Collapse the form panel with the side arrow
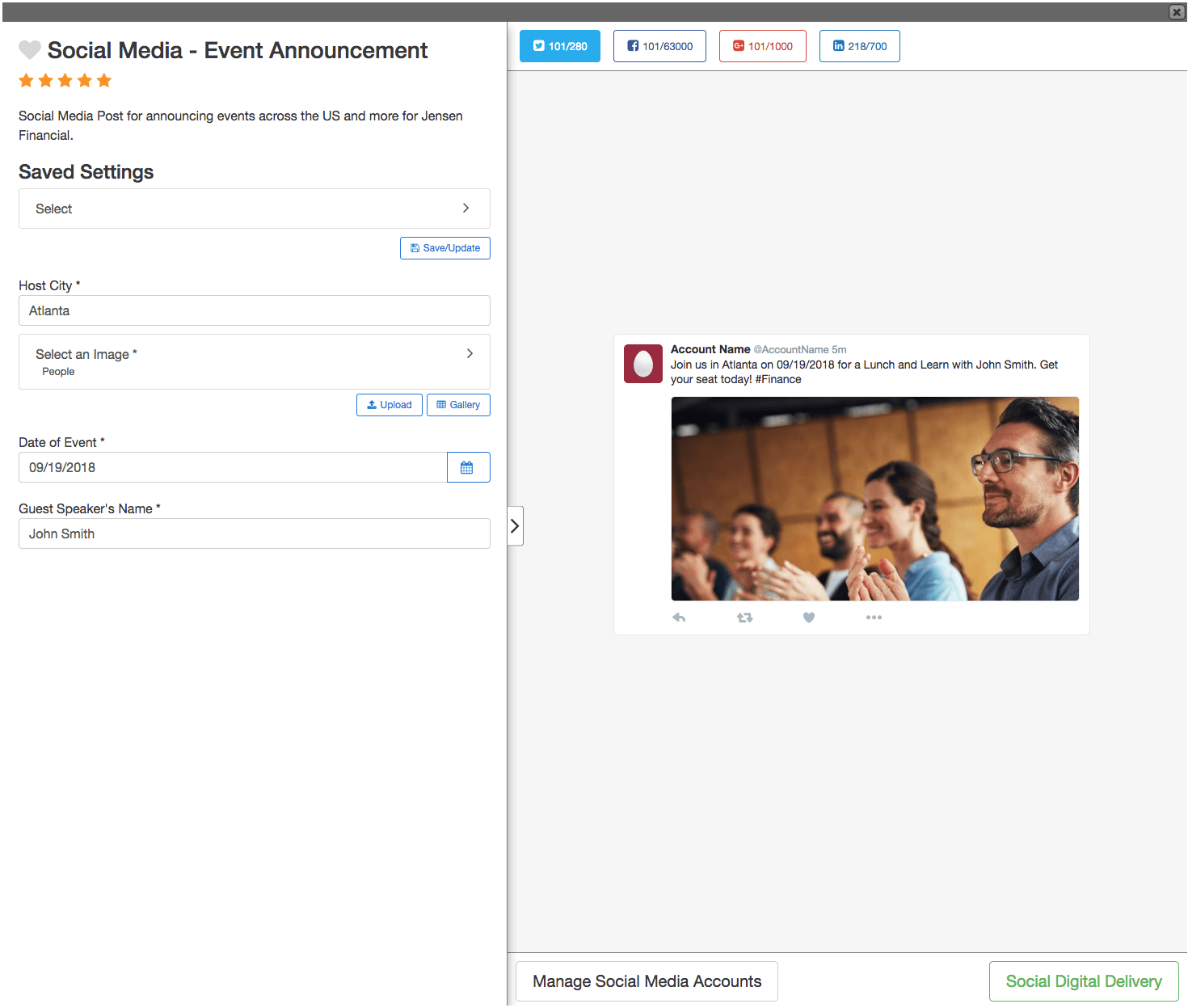 click(515, 526)
